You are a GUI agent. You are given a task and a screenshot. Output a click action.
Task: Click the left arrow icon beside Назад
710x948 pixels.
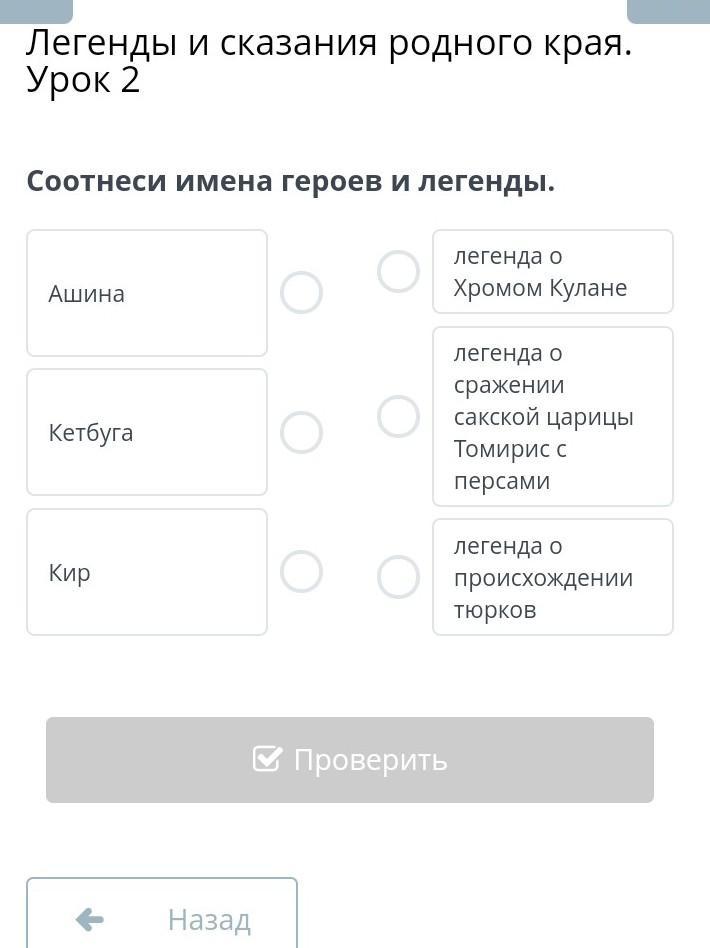click(x=90, y=919)
